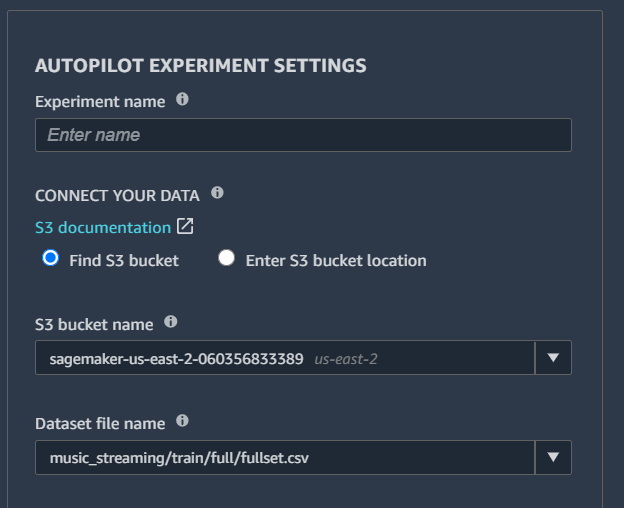Click the Dataset file name info icon
This screenshot has width=624, height=508.
(182, 420)
